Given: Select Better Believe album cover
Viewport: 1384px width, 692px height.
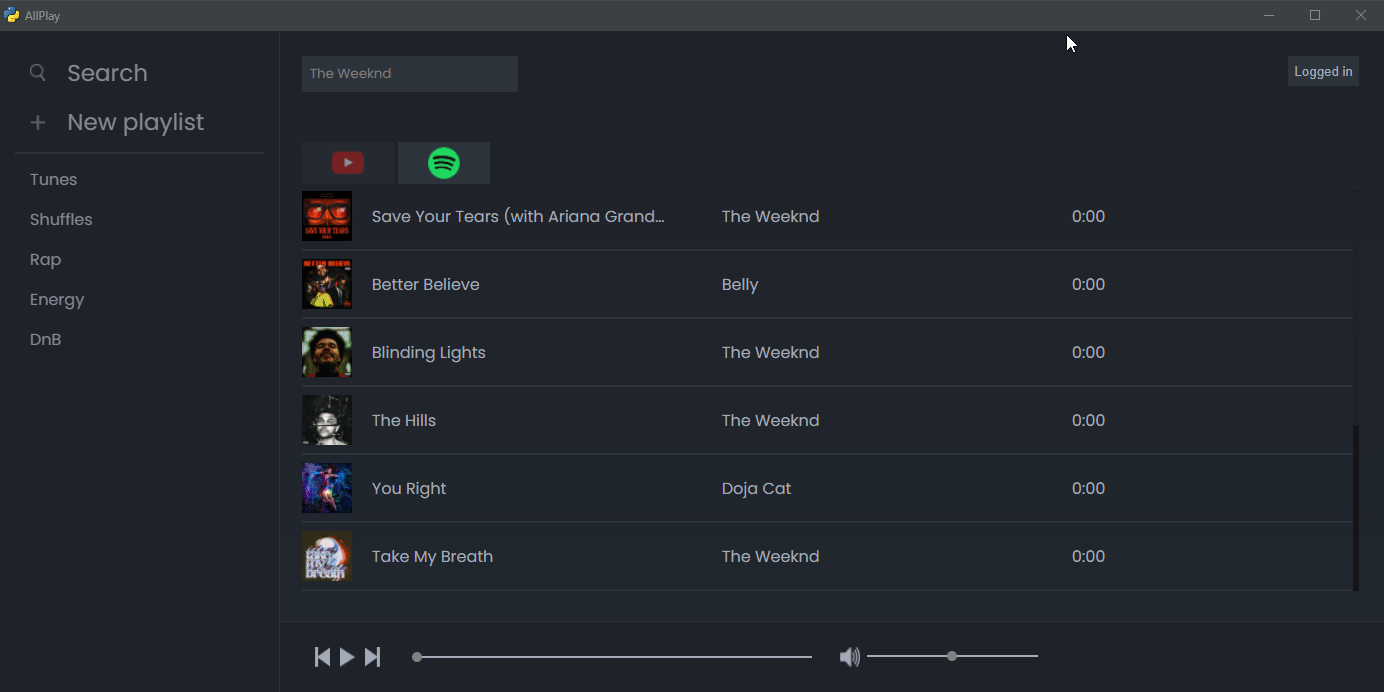Looking at the screenshot, I should coord(327,284).
